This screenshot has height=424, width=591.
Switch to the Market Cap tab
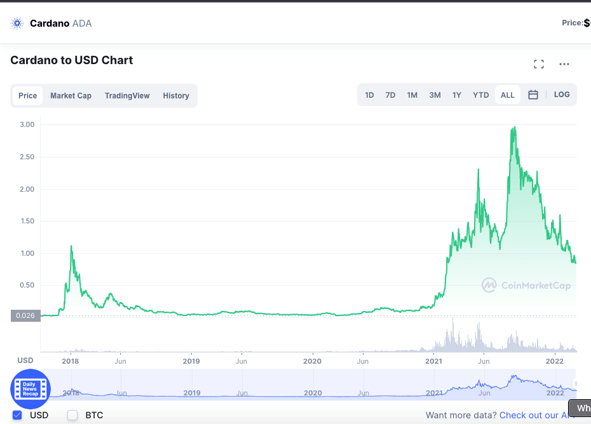[71, 96]
